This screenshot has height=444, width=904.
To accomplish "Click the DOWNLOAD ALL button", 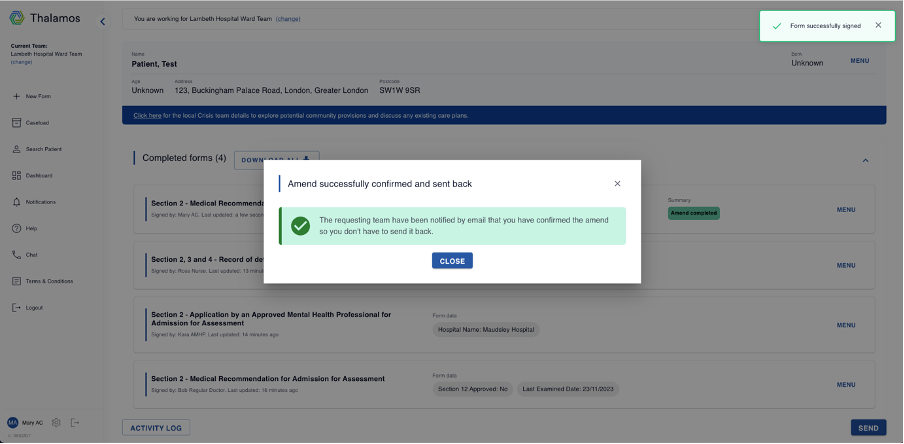I will tap(277, 160).
